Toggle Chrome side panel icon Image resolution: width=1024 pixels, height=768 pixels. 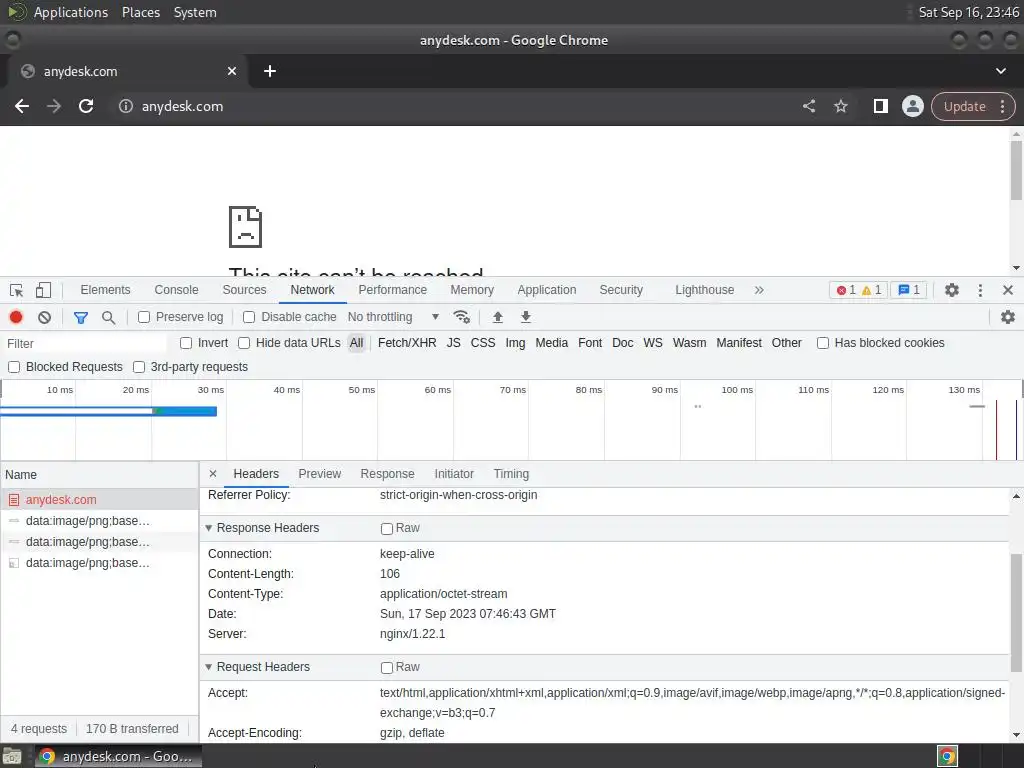(880, 106)
